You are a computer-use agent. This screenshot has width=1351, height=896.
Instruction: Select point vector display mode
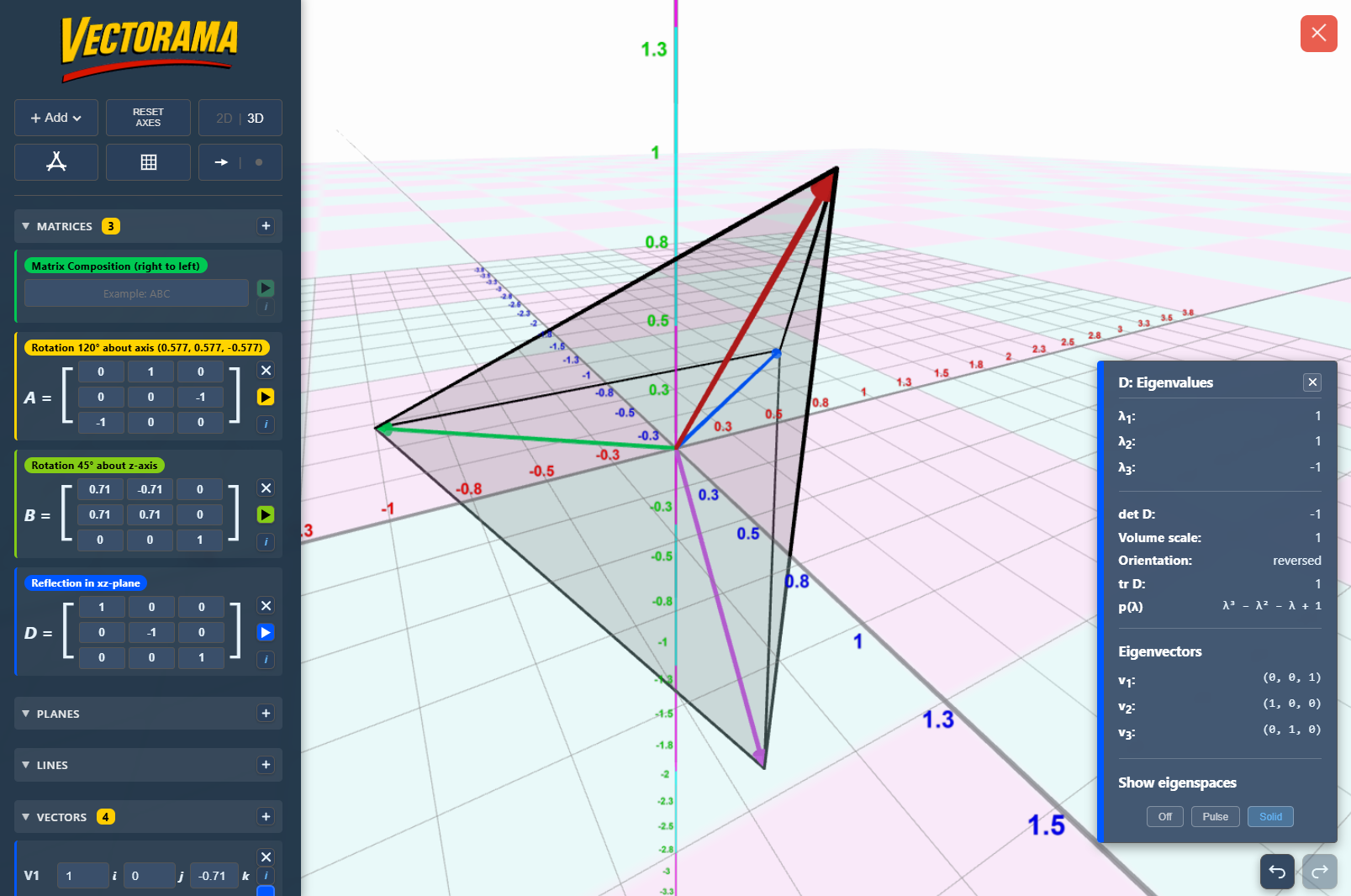pos(259,162)
